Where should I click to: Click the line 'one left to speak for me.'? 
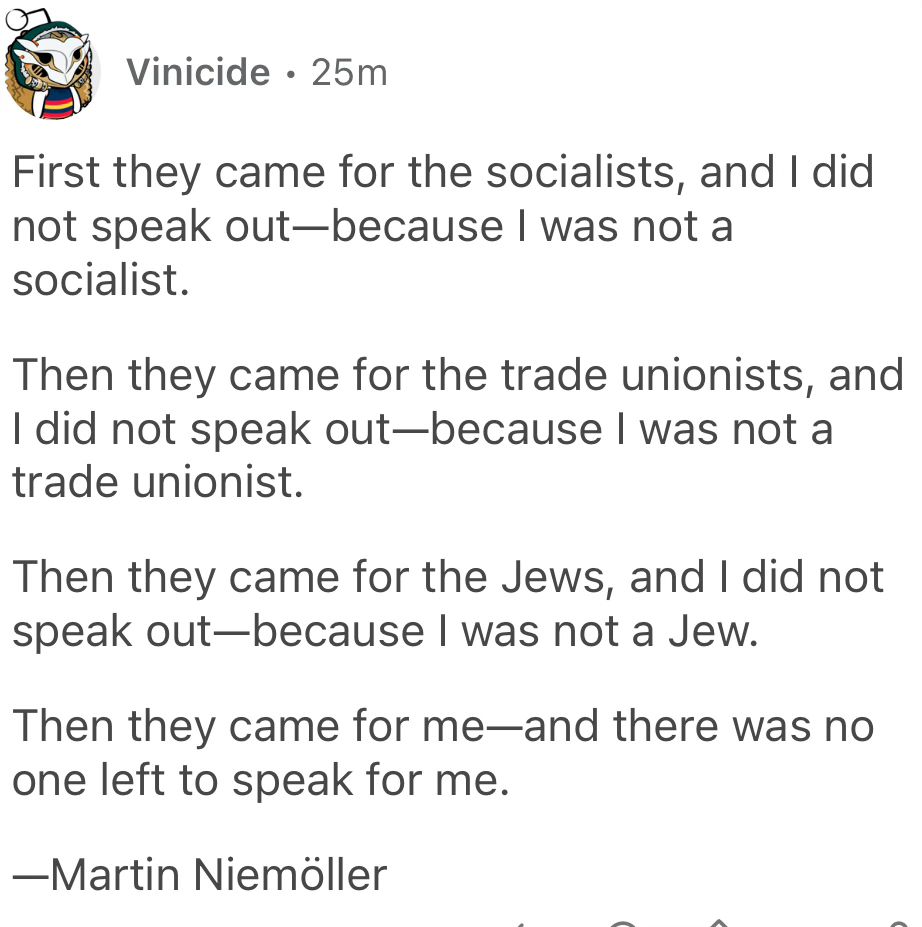tap(261, 780)
